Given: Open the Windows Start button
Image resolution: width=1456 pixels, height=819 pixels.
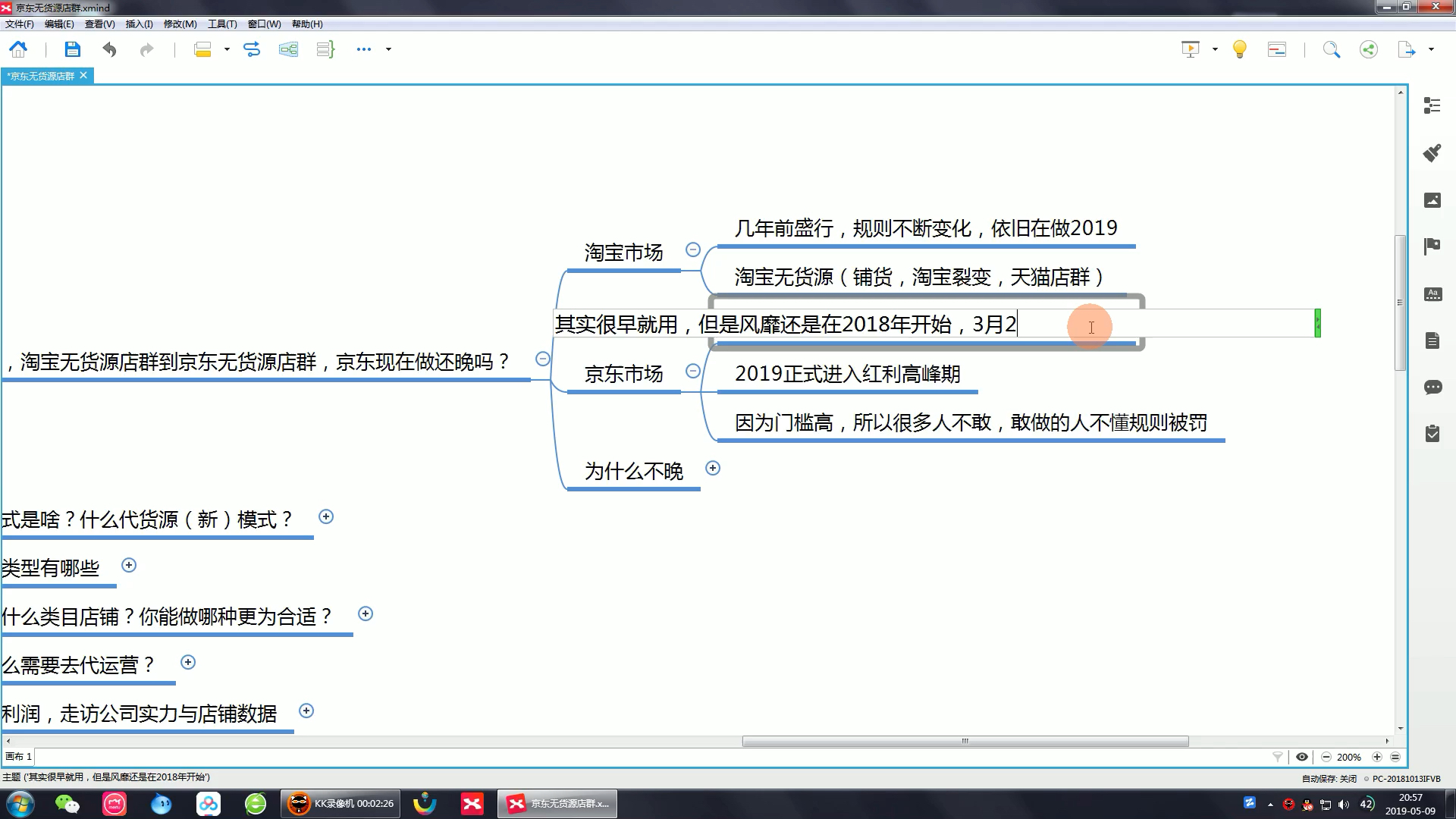Looking at the screenshot, I should pyautogui.click(x=20, y=804).
